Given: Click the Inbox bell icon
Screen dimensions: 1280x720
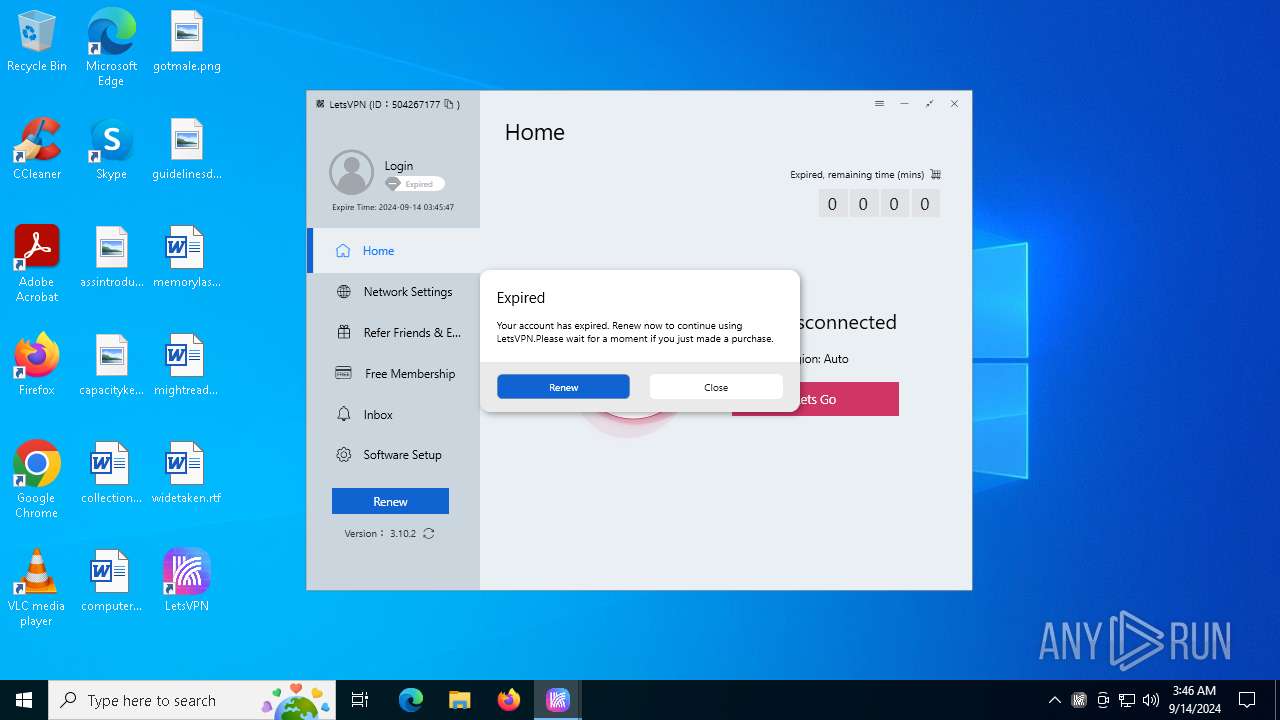Looking at the screenshot, I should tap(344, 414).
